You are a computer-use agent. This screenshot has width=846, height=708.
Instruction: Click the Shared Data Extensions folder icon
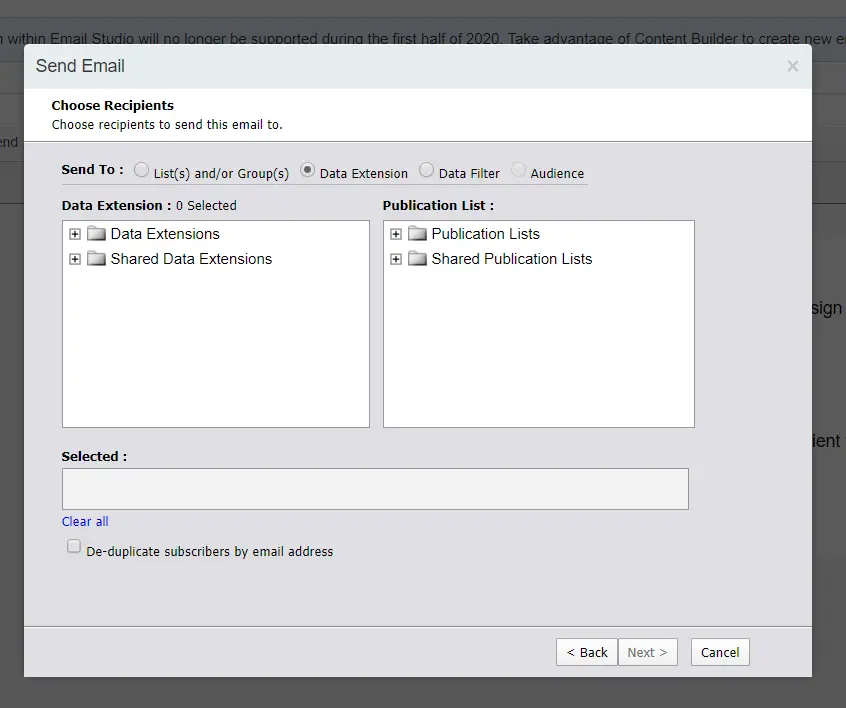pyautogui.click(x=96, y=259)
